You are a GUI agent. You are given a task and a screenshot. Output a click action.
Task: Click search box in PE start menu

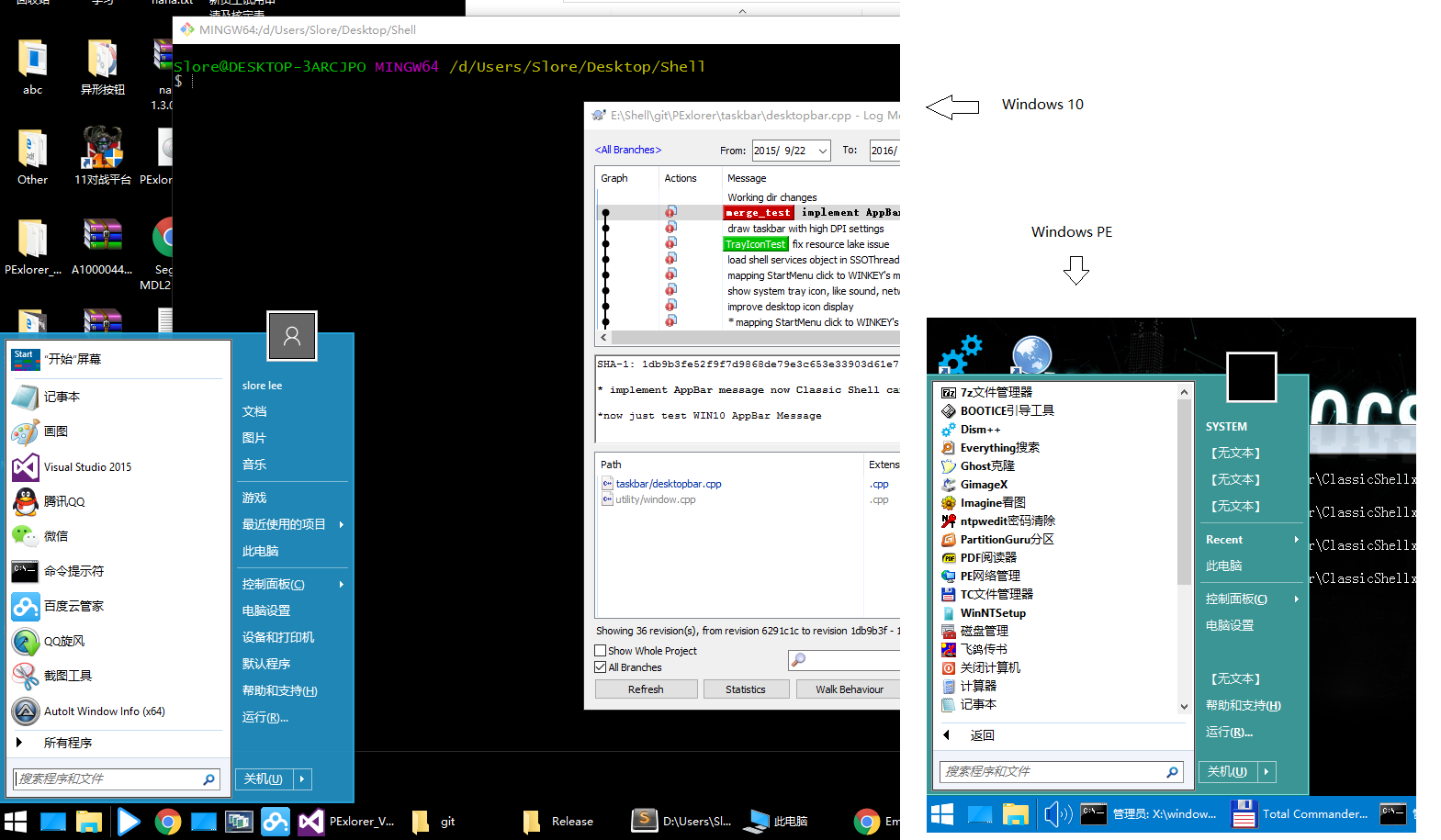pyautogui.click(x=1061, y=772)
